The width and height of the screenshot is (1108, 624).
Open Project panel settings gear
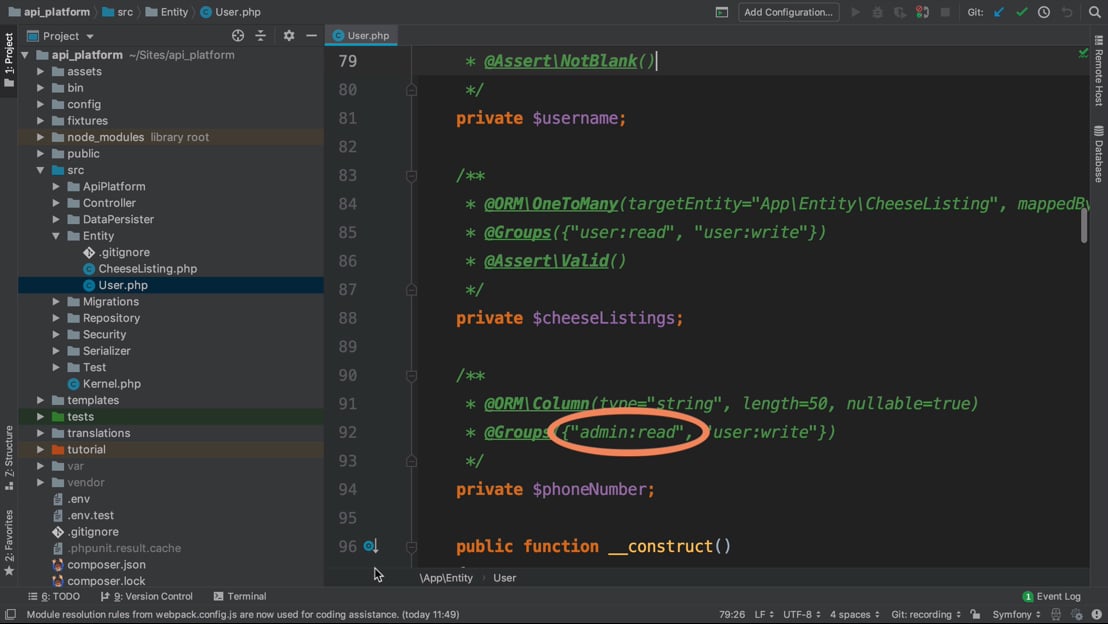[289, 36]
